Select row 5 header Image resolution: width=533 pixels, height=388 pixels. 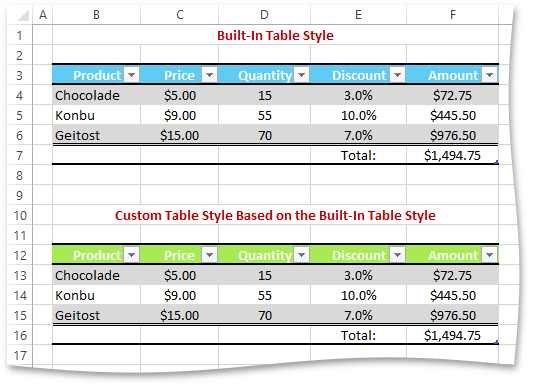[20, 115]
